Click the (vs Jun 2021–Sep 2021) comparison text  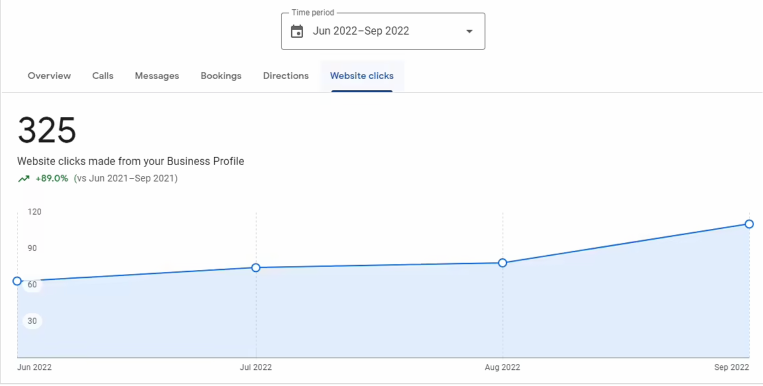pyautogui.click(x=126, y=179)
